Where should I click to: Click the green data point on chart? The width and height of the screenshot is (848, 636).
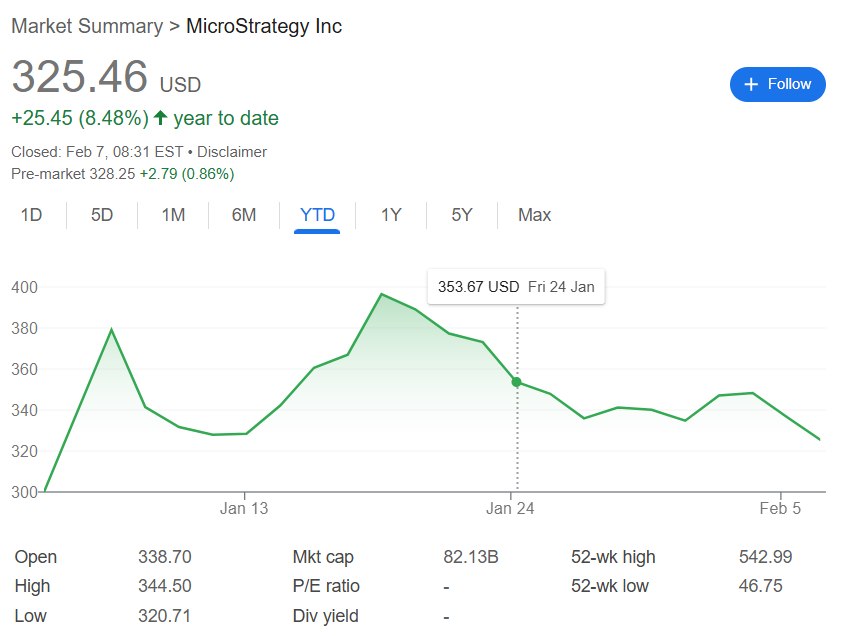[x=516, y=382]
